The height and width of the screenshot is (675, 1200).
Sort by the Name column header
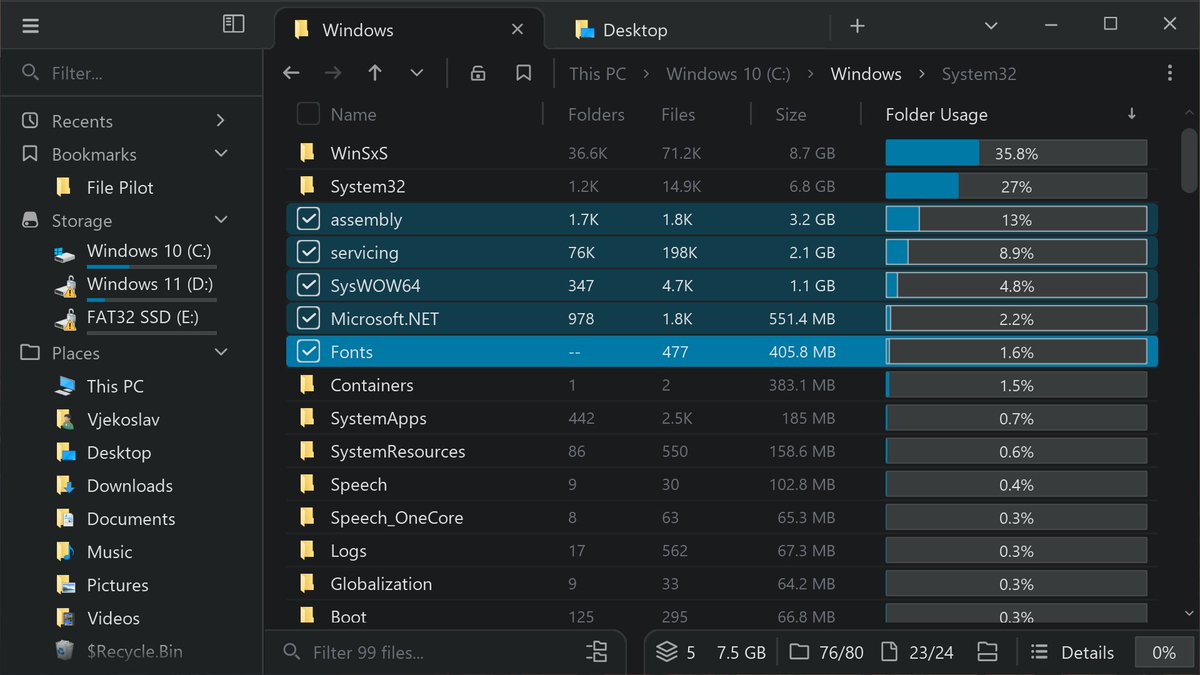[353, 114]
